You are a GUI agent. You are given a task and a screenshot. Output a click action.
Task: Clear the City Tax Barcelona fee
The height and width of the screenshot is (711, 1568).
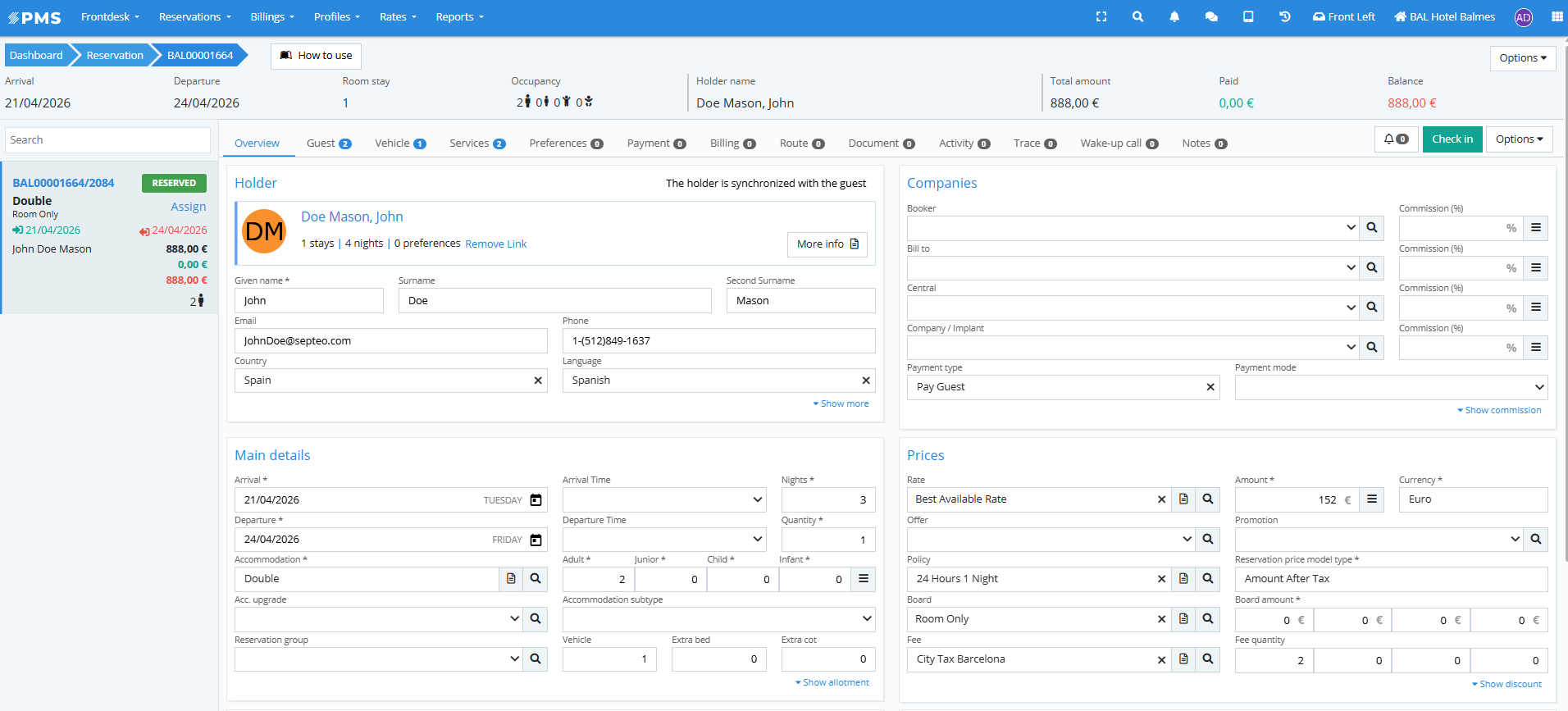point(1161,659)
